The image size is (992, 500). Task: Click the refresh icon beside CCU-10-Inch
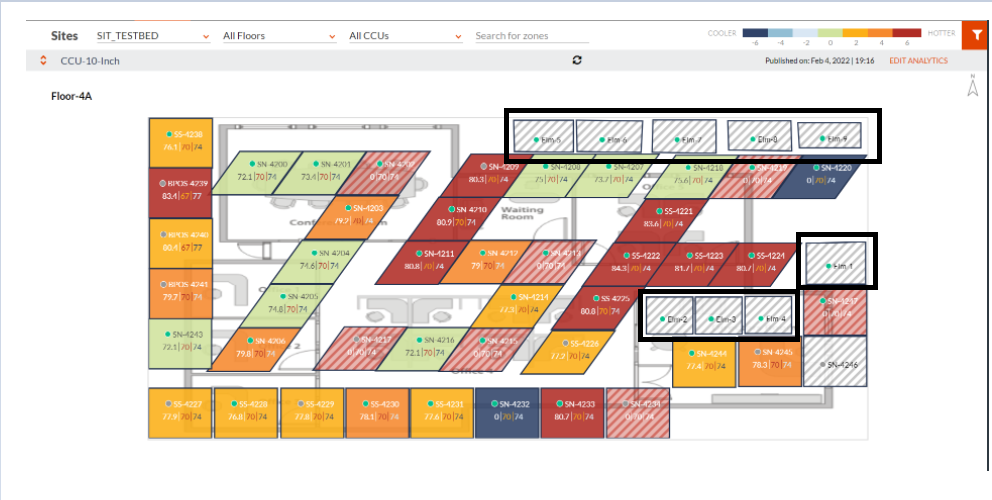[x=576, y=60]
